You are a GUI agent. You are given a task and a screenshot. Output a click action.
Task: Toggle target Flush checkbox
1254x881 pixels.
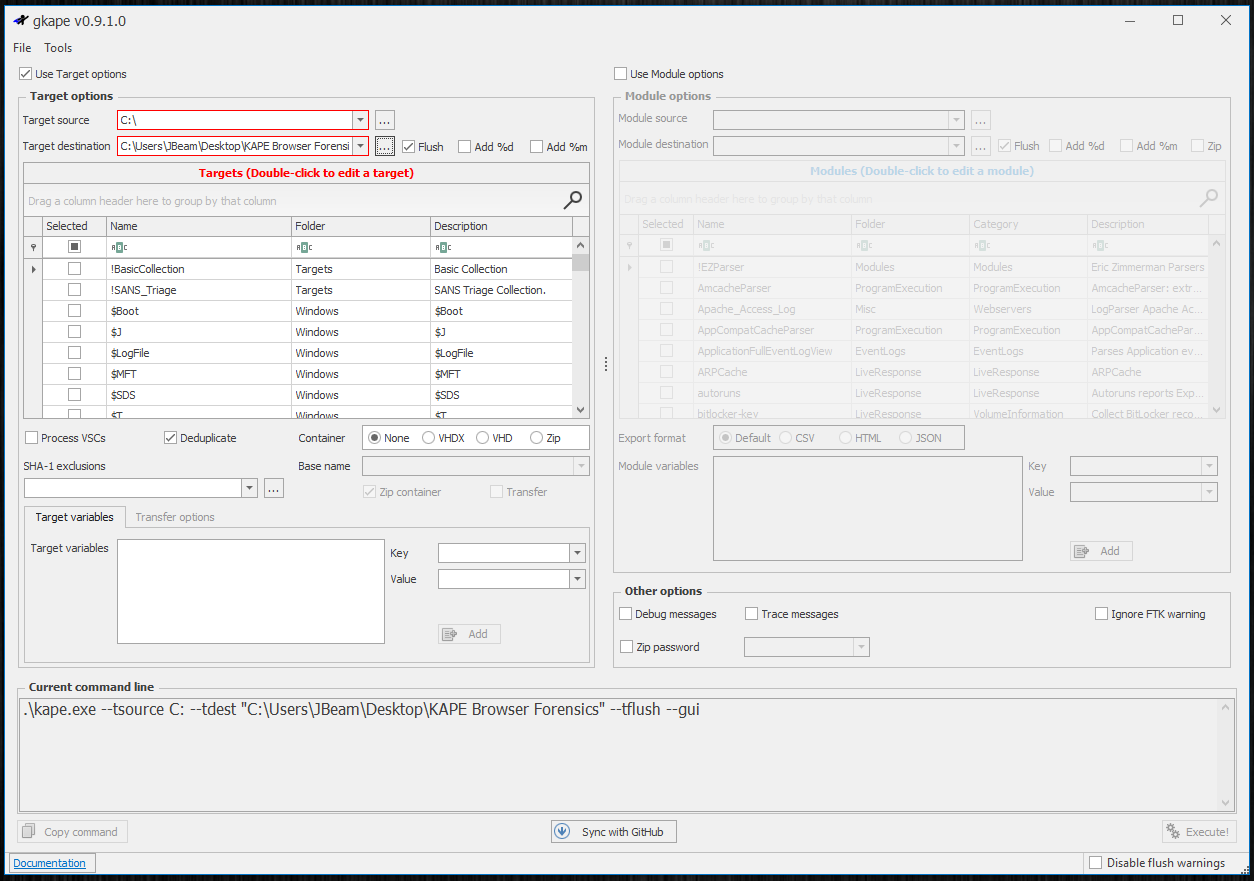408,146
